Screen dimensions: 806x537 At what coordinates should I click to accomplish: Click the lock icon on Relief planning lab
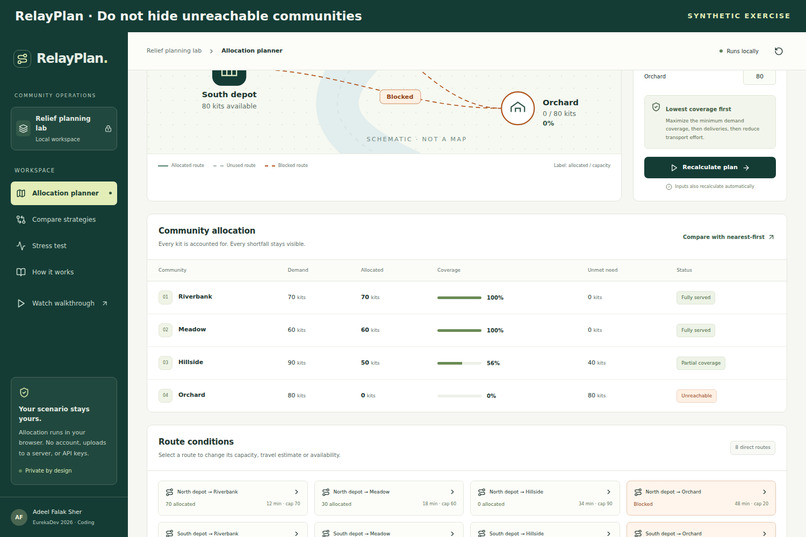(108, 128)
